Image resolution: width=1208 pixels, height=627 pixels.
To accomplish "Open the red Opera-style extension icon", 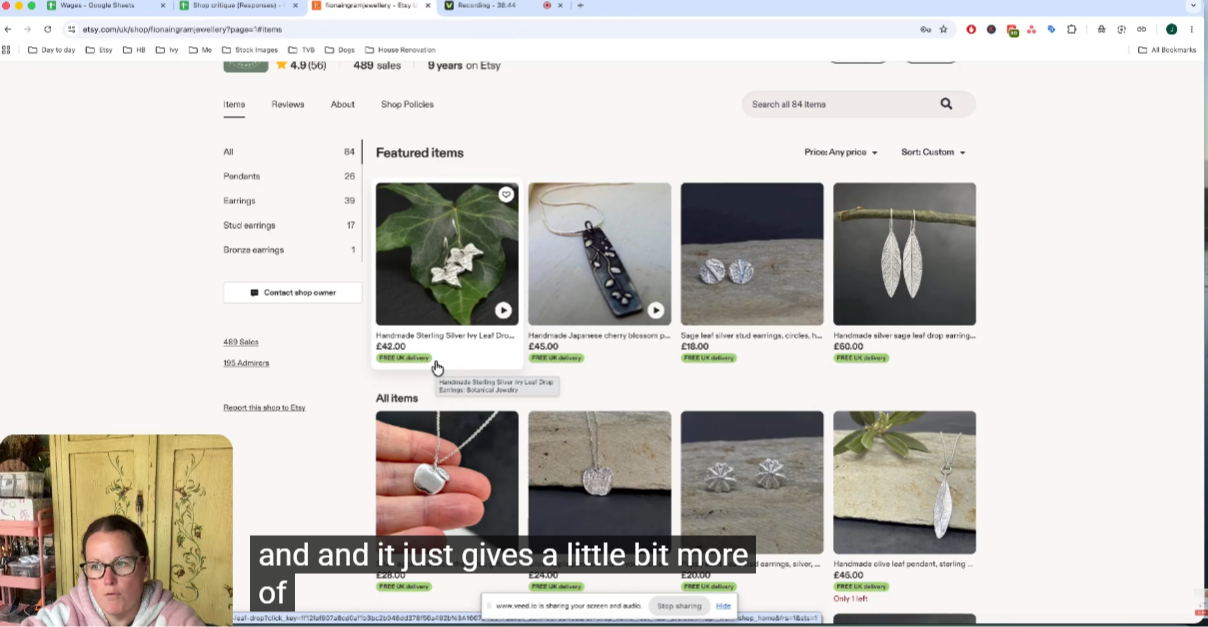I will (971, 29).
